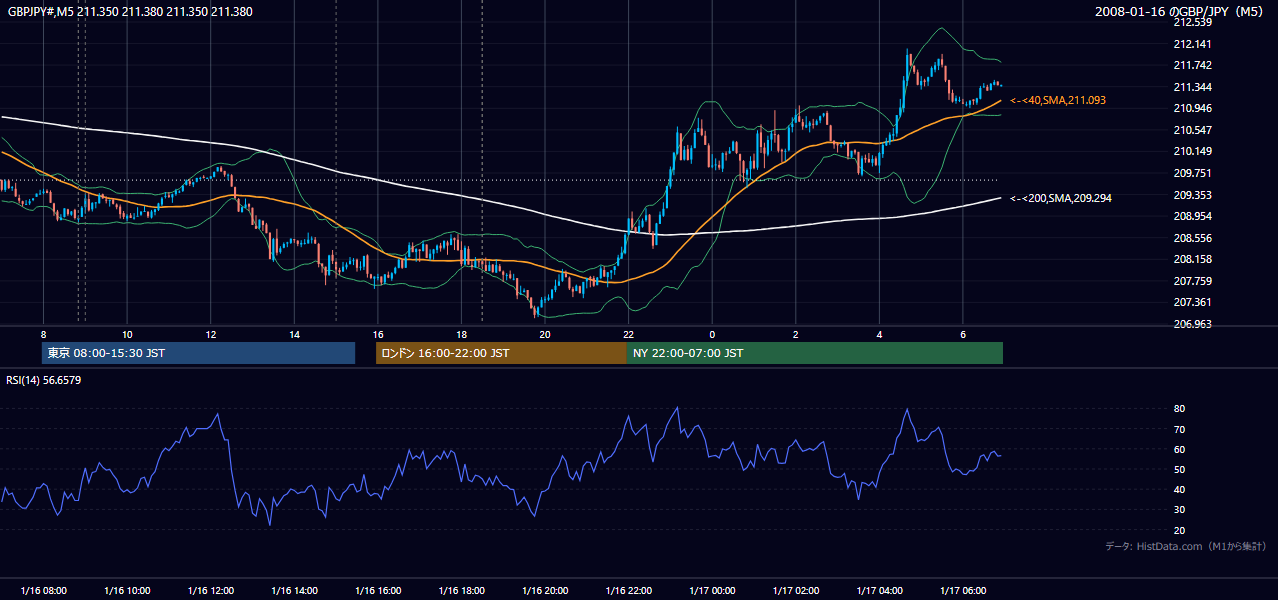This screenshot has width=1278, height=600.
Task: Click price axis value 207.361
Action: 1191,302
